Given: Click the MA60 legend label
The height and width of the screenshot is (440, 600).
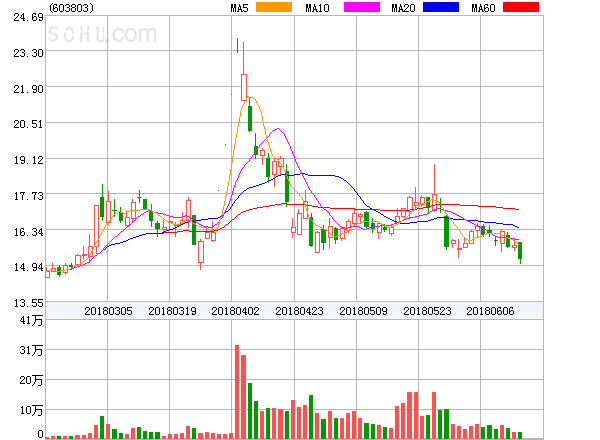Looking at the screenshot, I should click(x=483, y=8).
